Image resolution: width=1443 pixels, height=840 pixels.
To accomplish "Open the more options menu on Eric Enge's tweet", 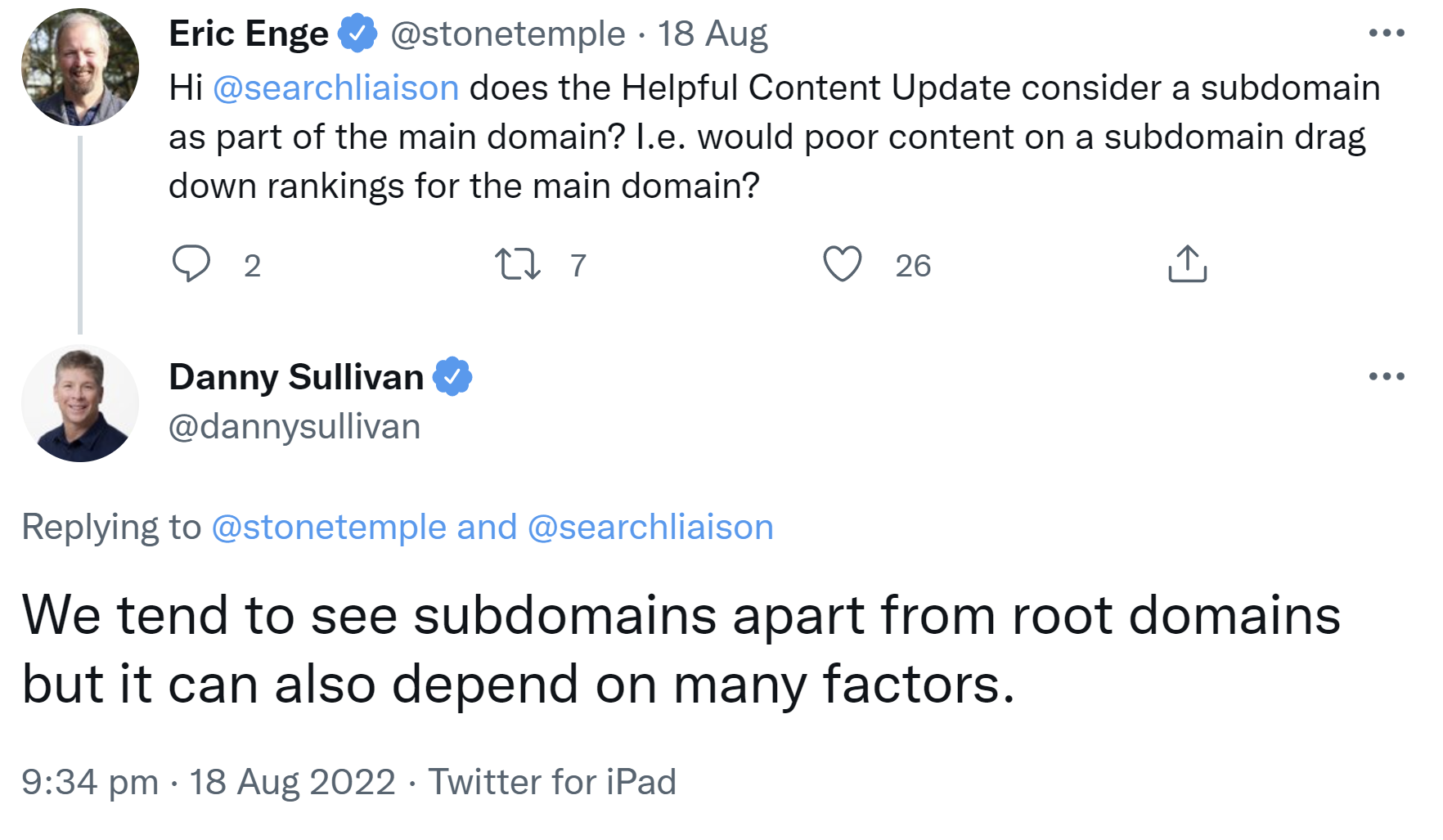I will (x=1387, y=31).
